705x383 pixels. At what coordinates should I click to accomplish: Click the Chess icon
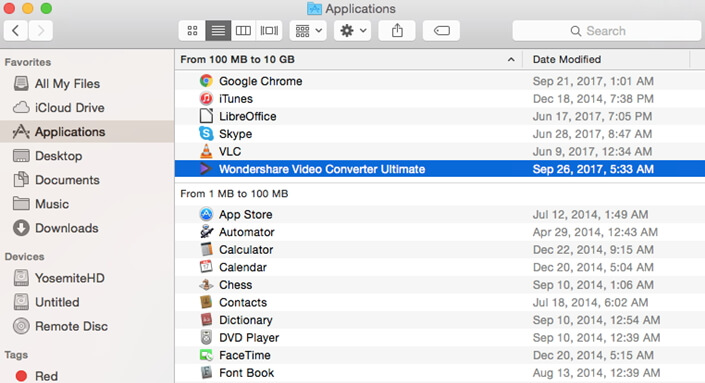206,285
